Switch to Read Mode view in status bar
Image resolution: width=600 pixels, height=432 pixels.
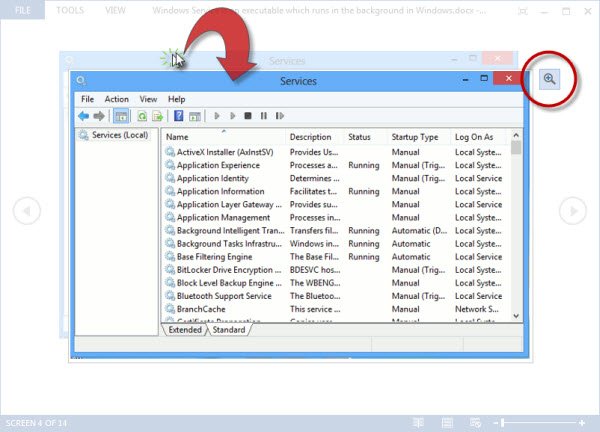tap(418, 423)
